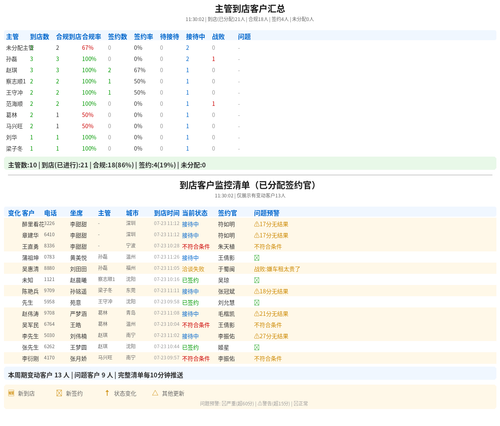Click the 问题预警 column header

point(267,213)
